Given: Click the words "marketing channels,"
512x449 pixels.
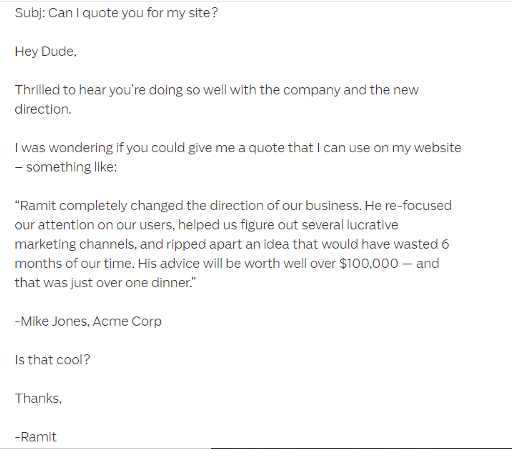Looking at the screenshot, I should pyautogui.click(x=76, y=244).
